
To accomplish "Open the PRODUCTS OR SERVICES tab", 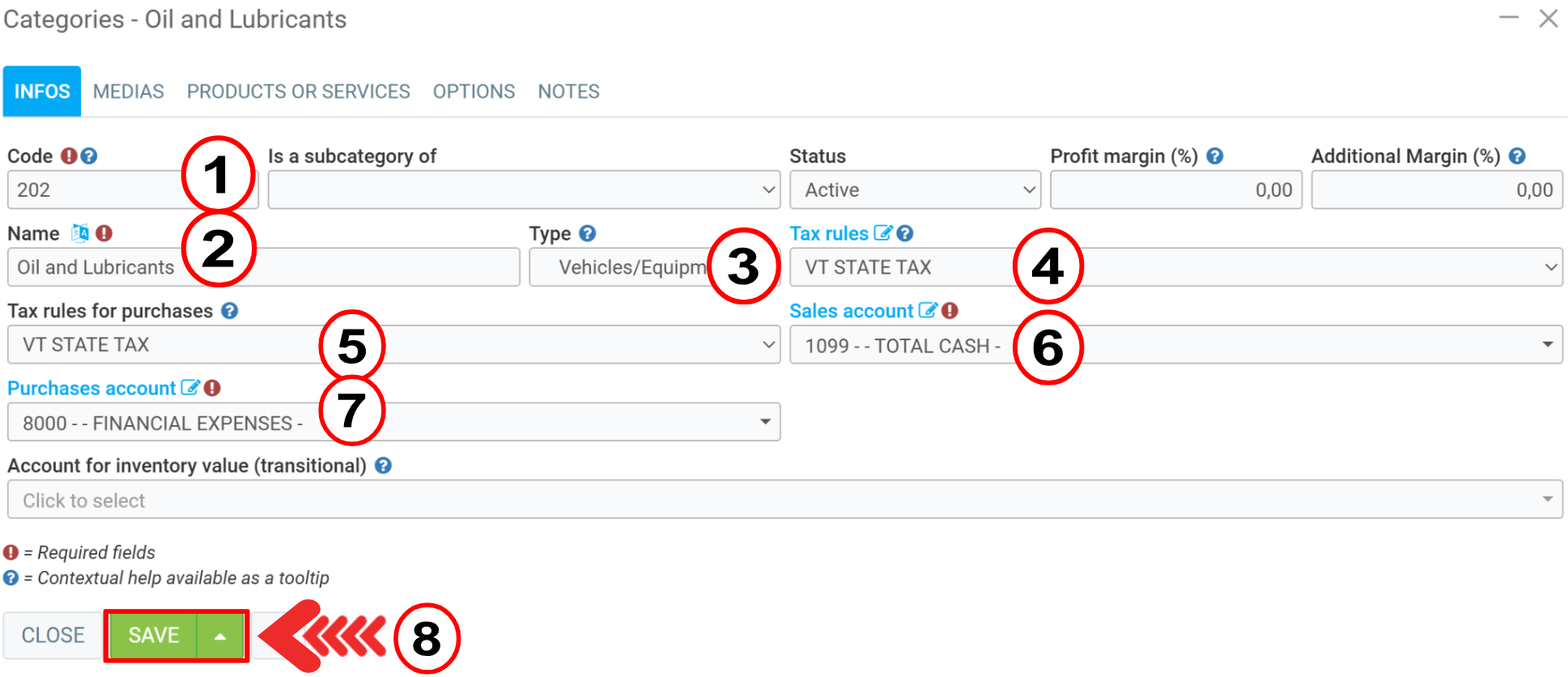I will (x=298, y=92).
